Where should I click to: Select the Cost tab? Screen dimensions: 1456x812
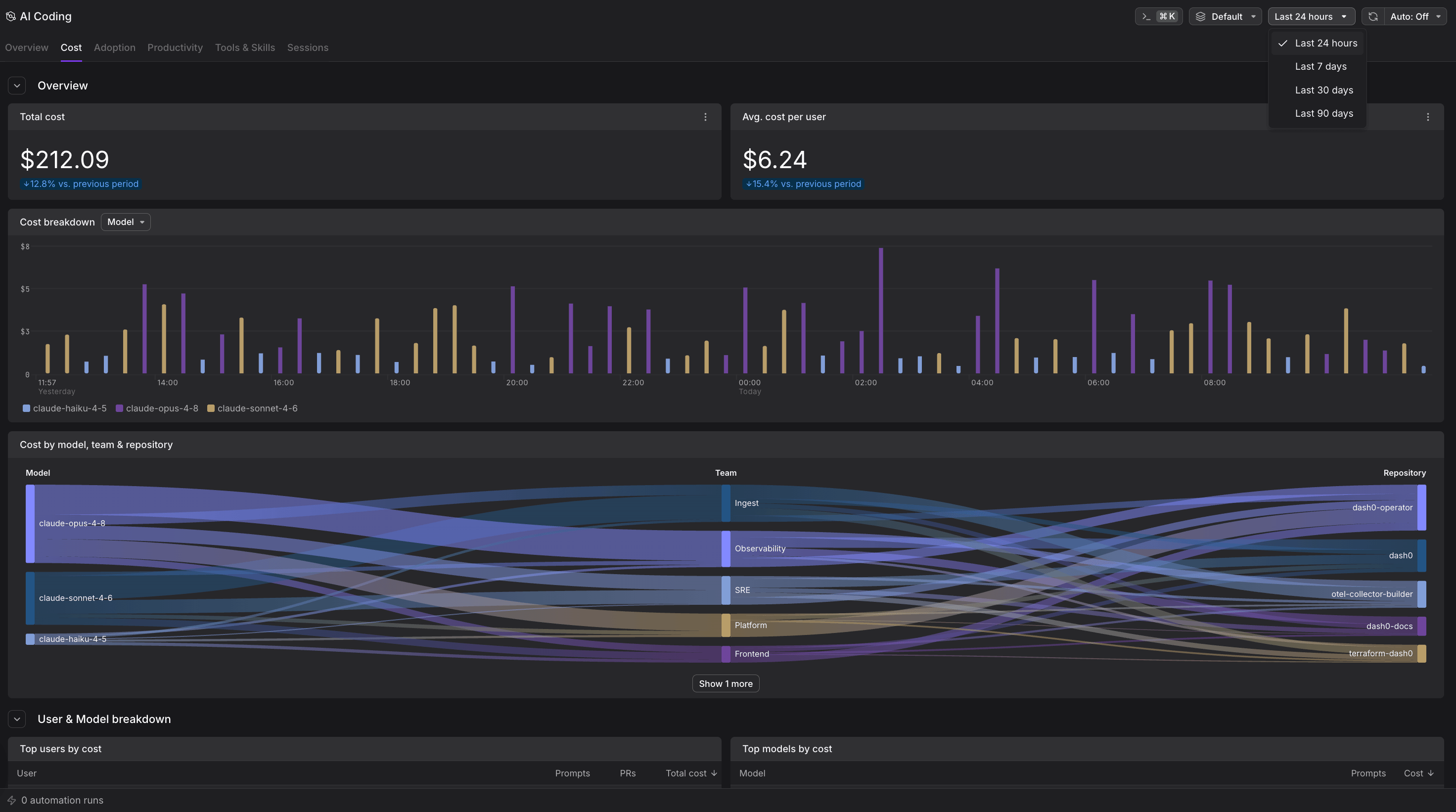pyautogui.click(x=71, y=47)
